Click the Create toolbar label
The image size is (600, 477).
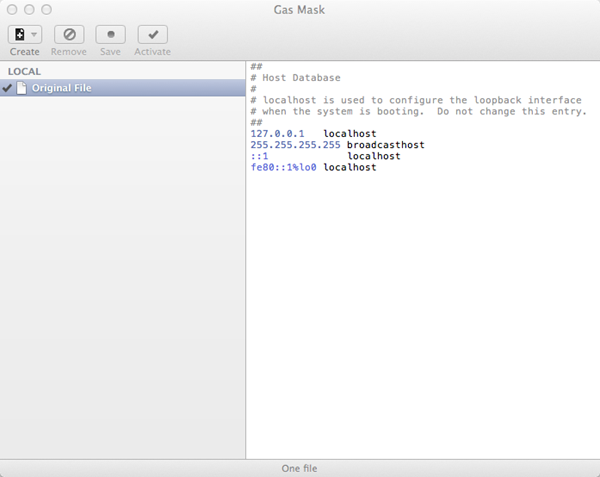click(24, 52)
